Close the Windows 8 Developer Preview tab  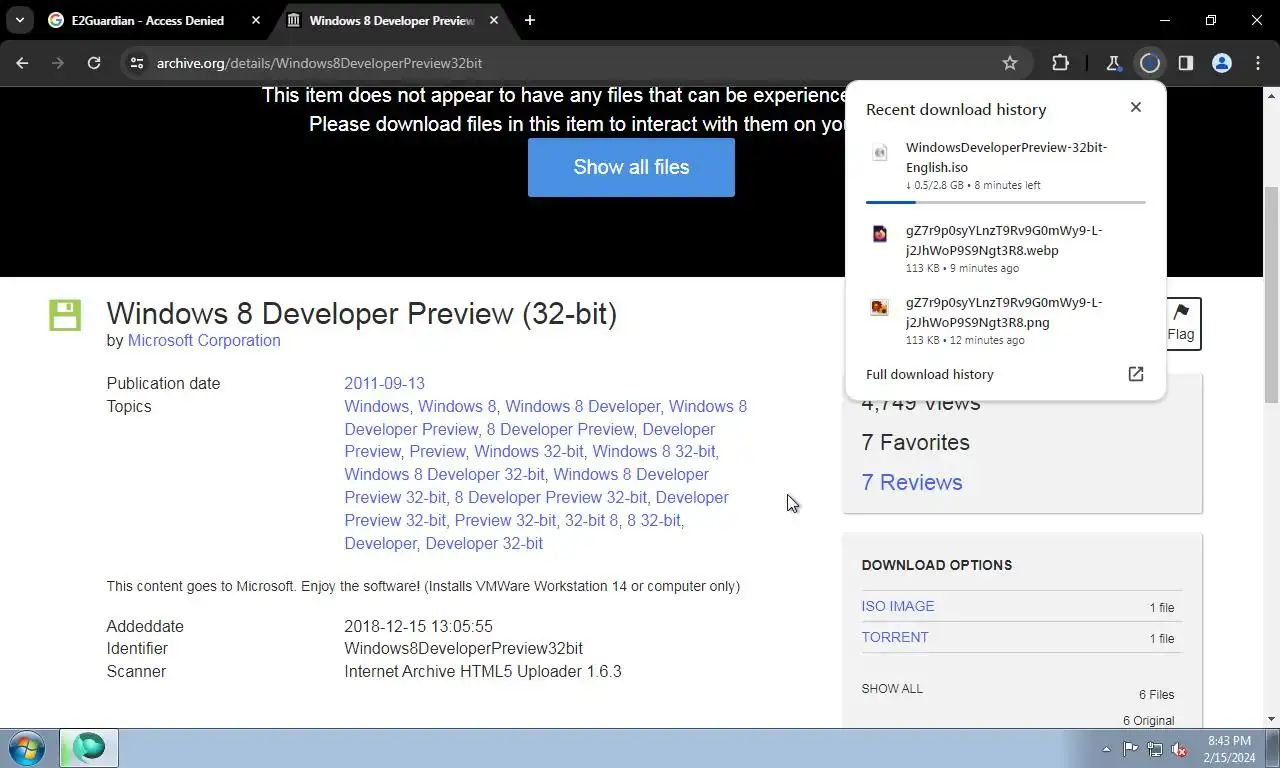(495, 20)
